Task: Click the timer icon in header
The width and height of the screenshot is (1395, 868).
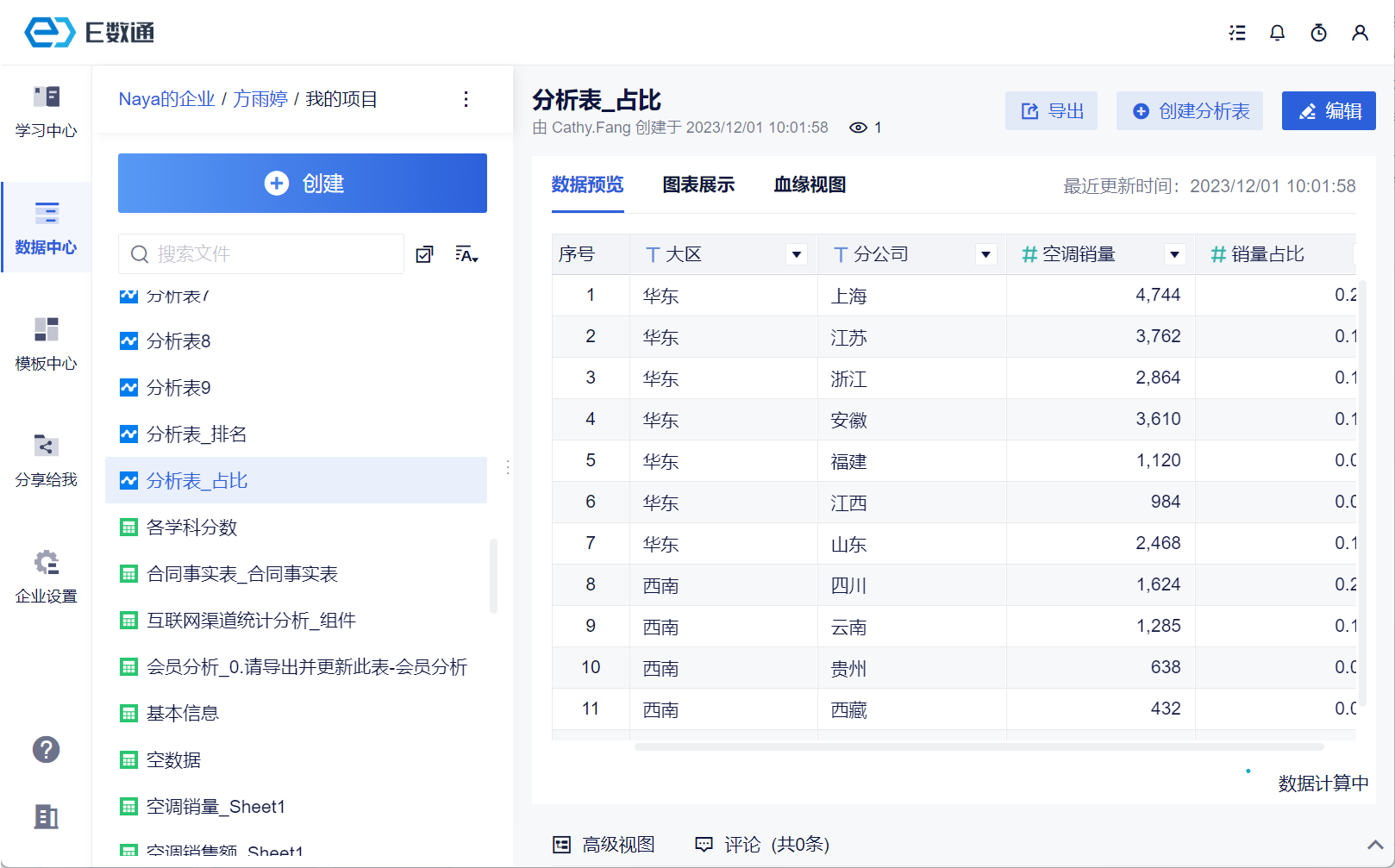Action: point(1318,33)
